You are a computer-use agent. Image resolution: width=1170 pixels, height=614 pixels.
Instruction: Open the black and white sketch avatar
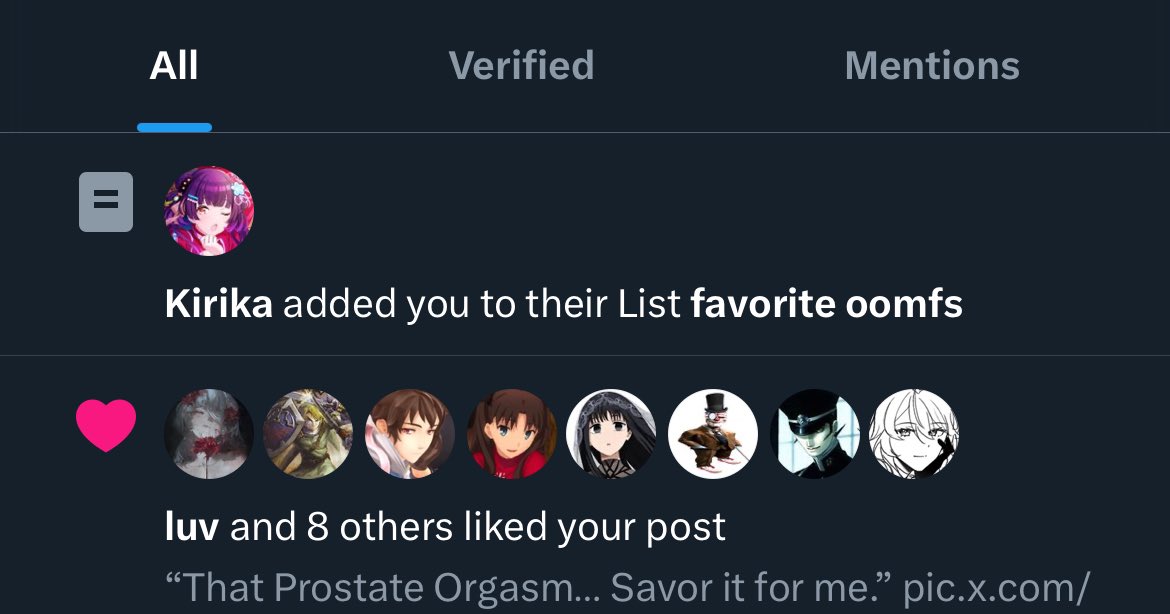tap(914, 433)
